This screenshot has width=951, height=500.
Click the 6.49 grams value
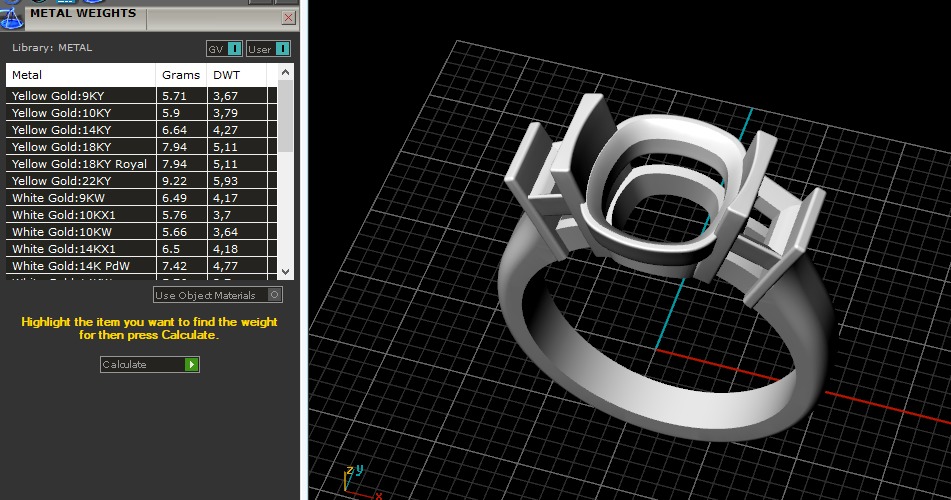174,198
